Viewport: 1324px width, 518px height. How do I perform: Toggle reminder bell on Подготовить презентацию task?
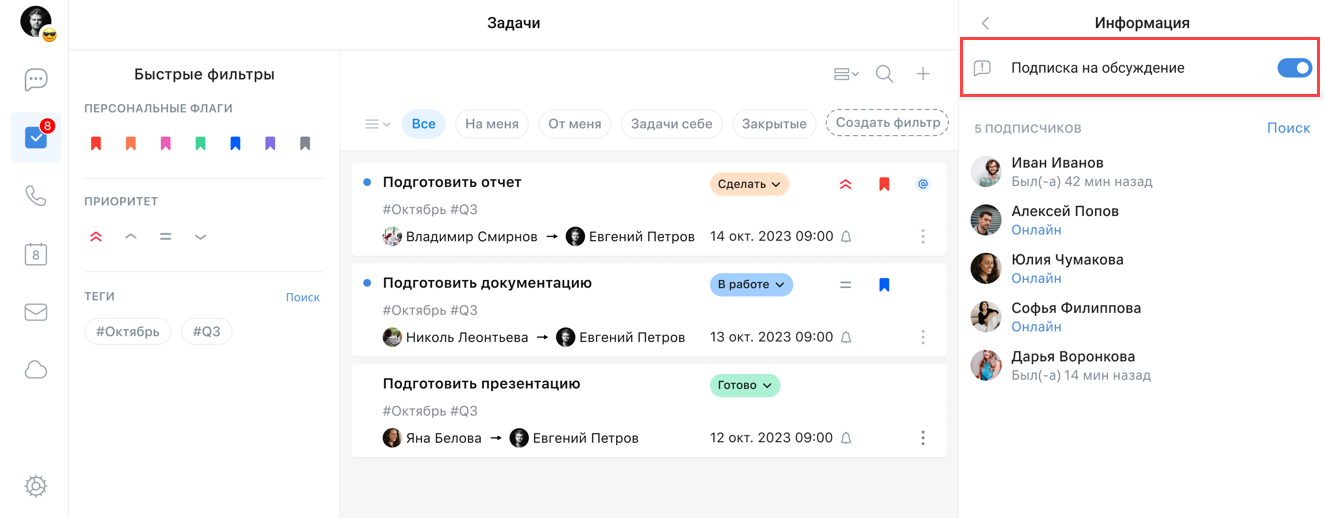(x=846, y=438)
